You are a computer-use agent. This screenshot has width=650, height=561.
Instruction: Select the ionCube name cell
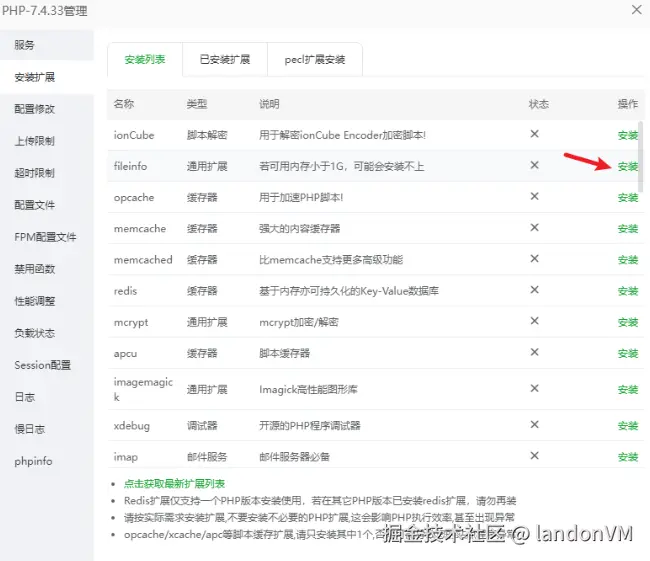[x=134, y=135]
